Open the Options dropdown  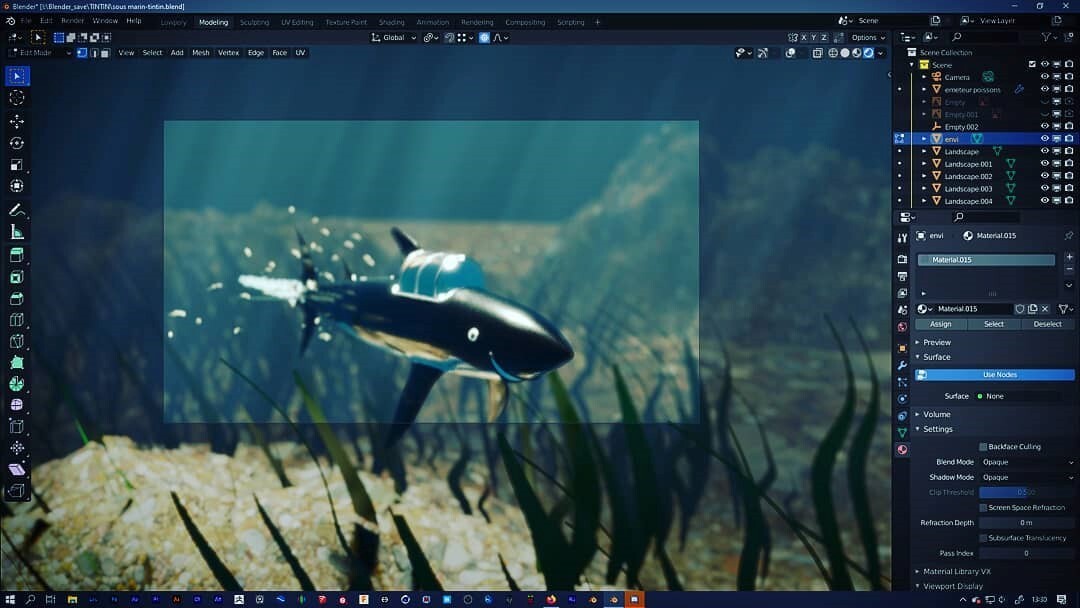(868, 38)
